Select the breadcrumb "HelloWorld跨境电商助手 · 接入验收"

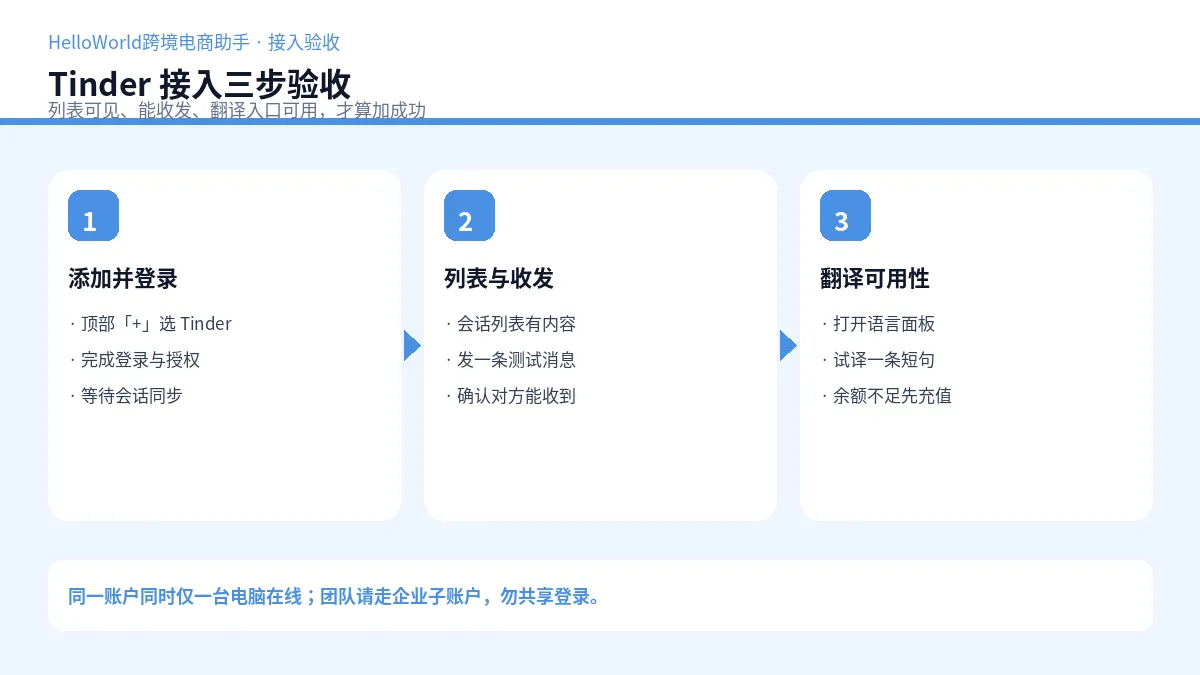click(194, 42)
